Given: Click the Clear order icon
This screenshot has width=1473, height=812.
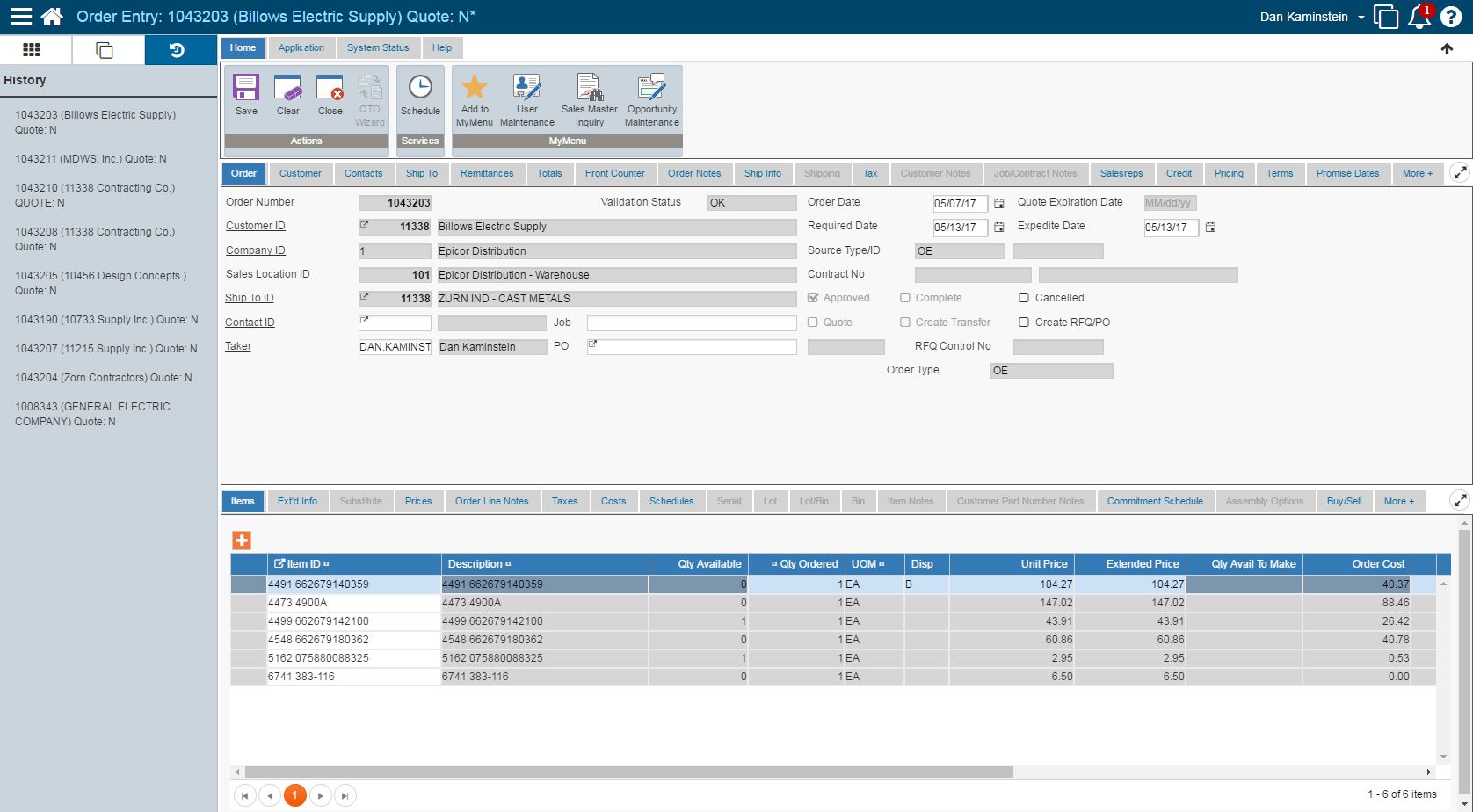Looking at the screenshot, I should point(287,89).
